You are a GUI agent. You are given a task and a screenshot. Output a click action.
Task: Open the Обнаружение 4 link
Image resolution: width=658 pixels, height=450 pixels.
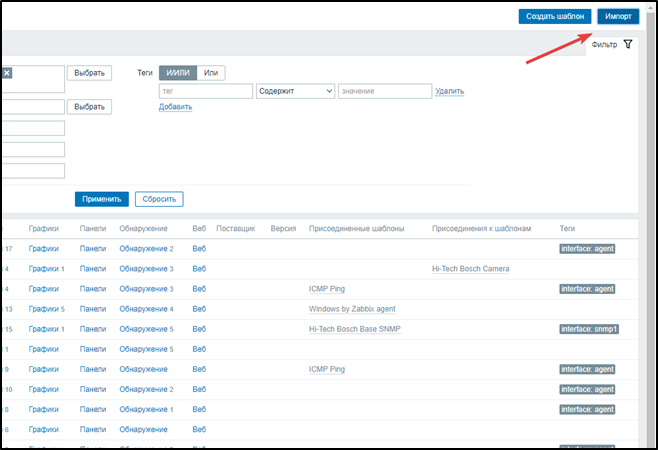click(x=146, y=309)
